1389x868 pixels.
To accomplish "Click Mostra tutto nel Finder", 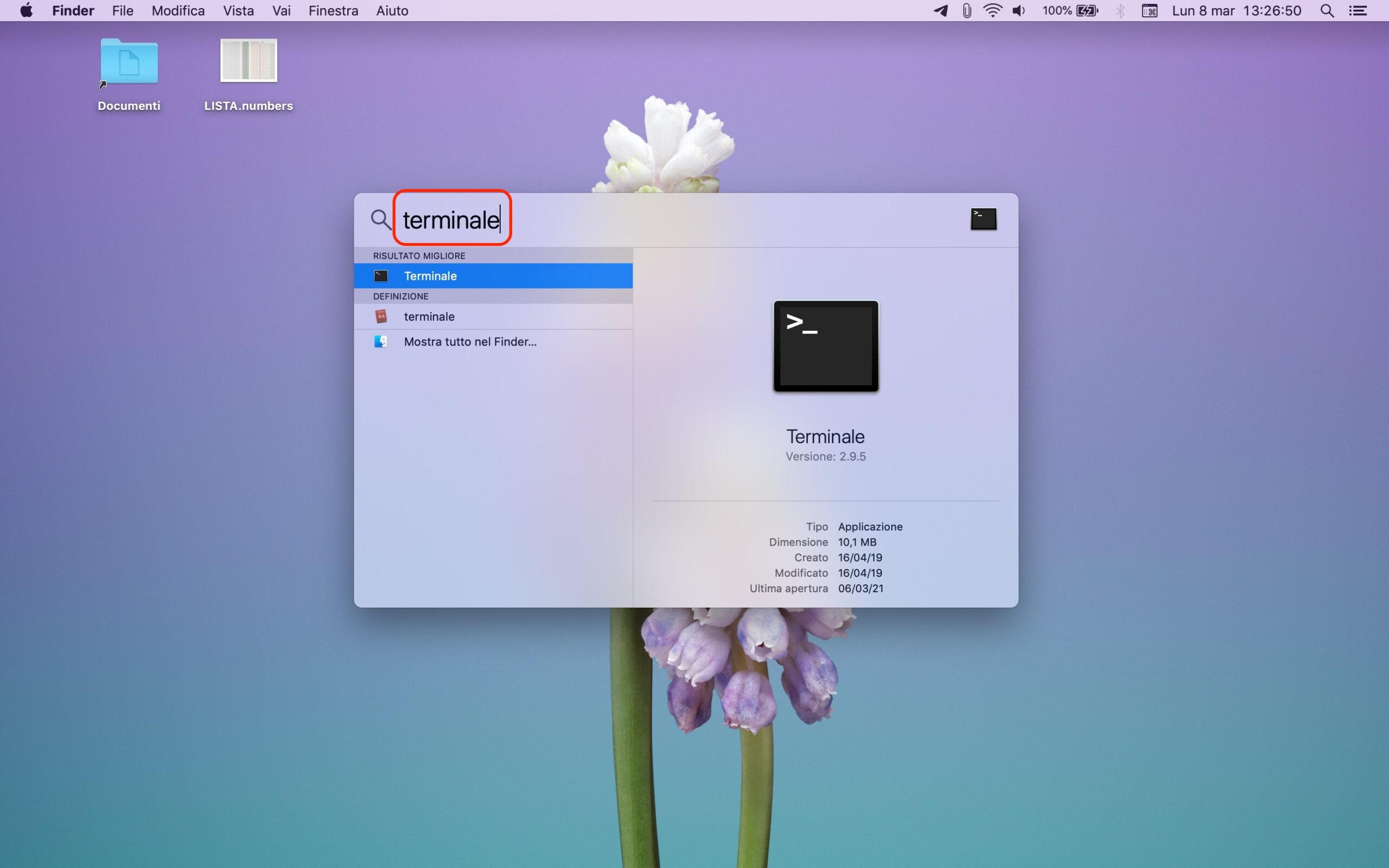I will (x=469, y=342).
